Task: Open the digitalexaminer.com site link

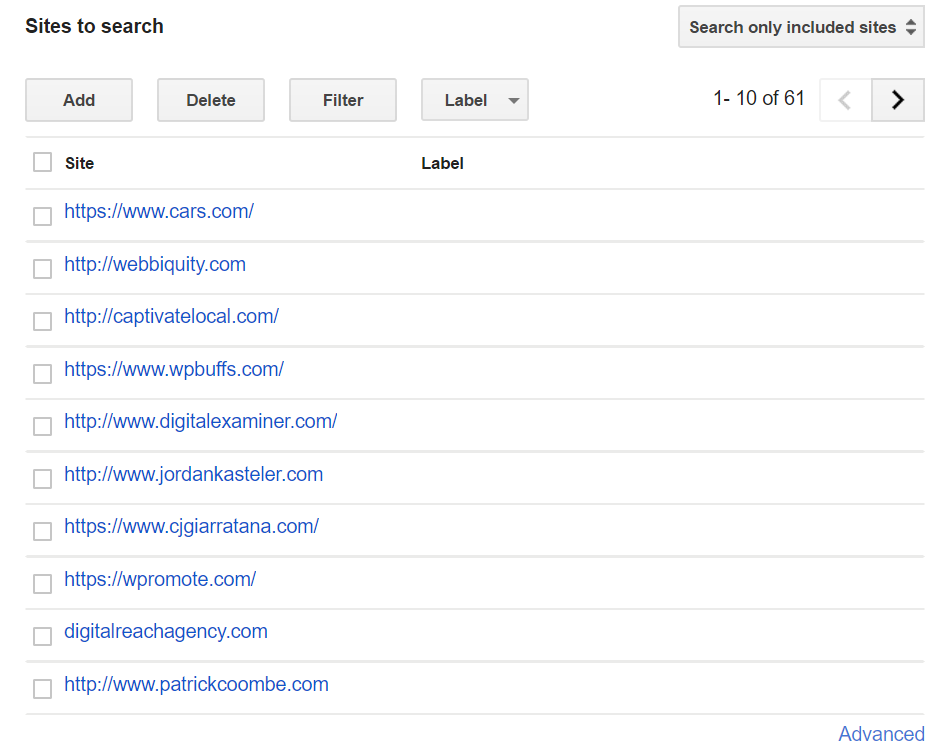Action: click(x=200, y=421)
